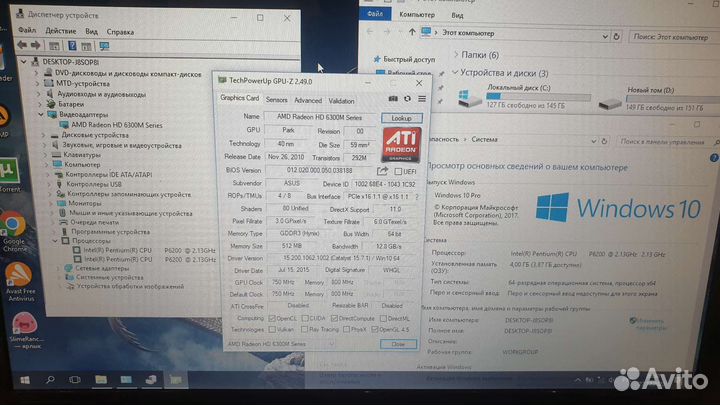The height and width of the screenshot is (405, 720).
Task: Toggle the DirectCompute checkbox
Action: [334, 318]
